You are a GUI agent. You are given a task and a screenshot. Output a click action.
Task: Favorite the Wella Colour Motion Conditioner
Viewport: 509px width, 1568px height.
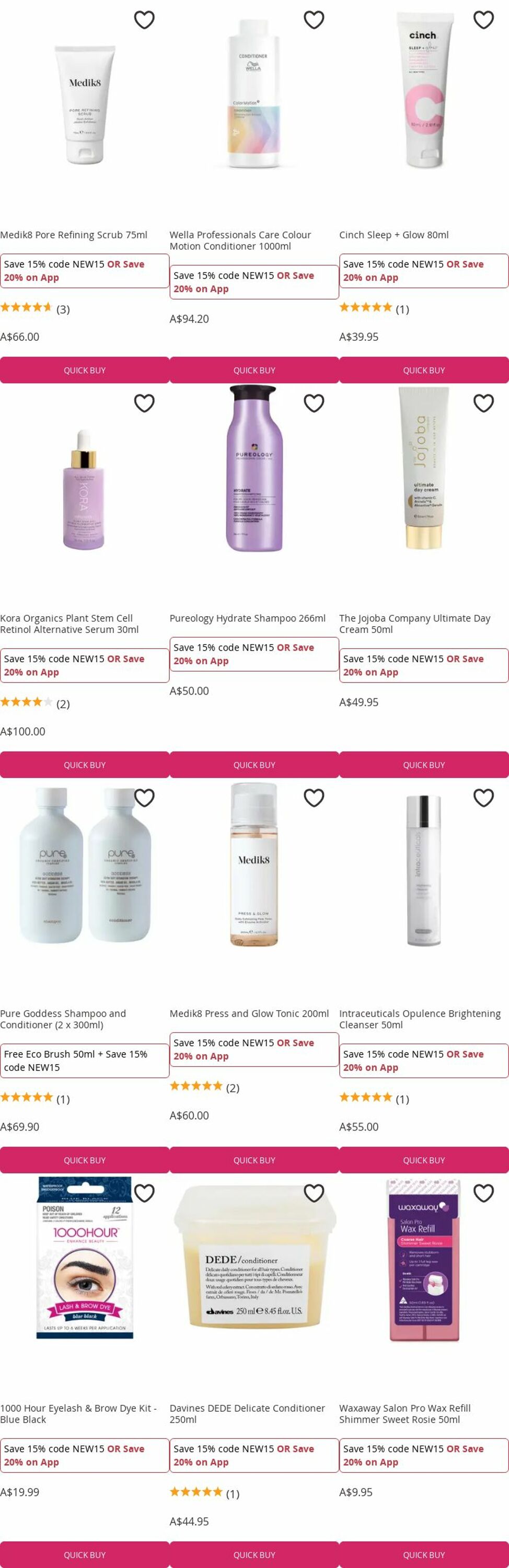(314, 20)
